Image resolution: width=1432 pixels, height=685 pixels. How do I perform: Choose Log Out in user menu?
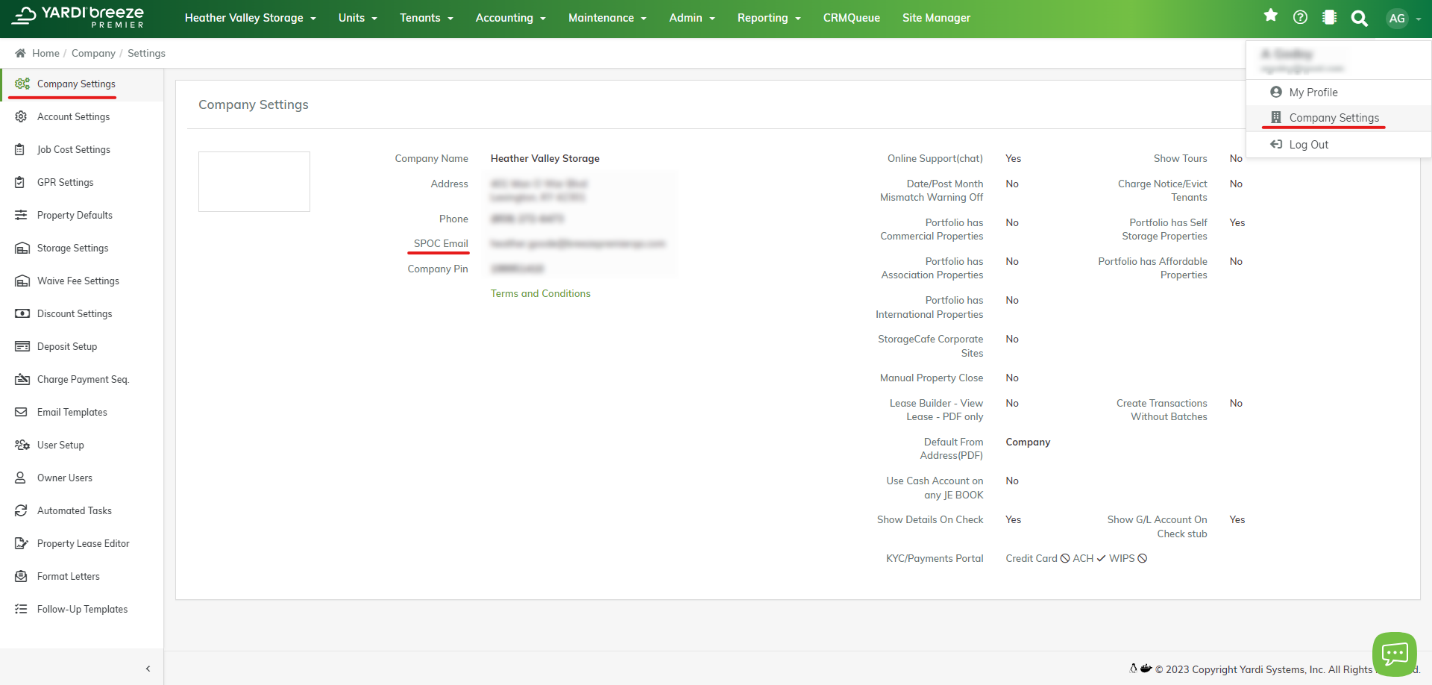click(1308, 145)
